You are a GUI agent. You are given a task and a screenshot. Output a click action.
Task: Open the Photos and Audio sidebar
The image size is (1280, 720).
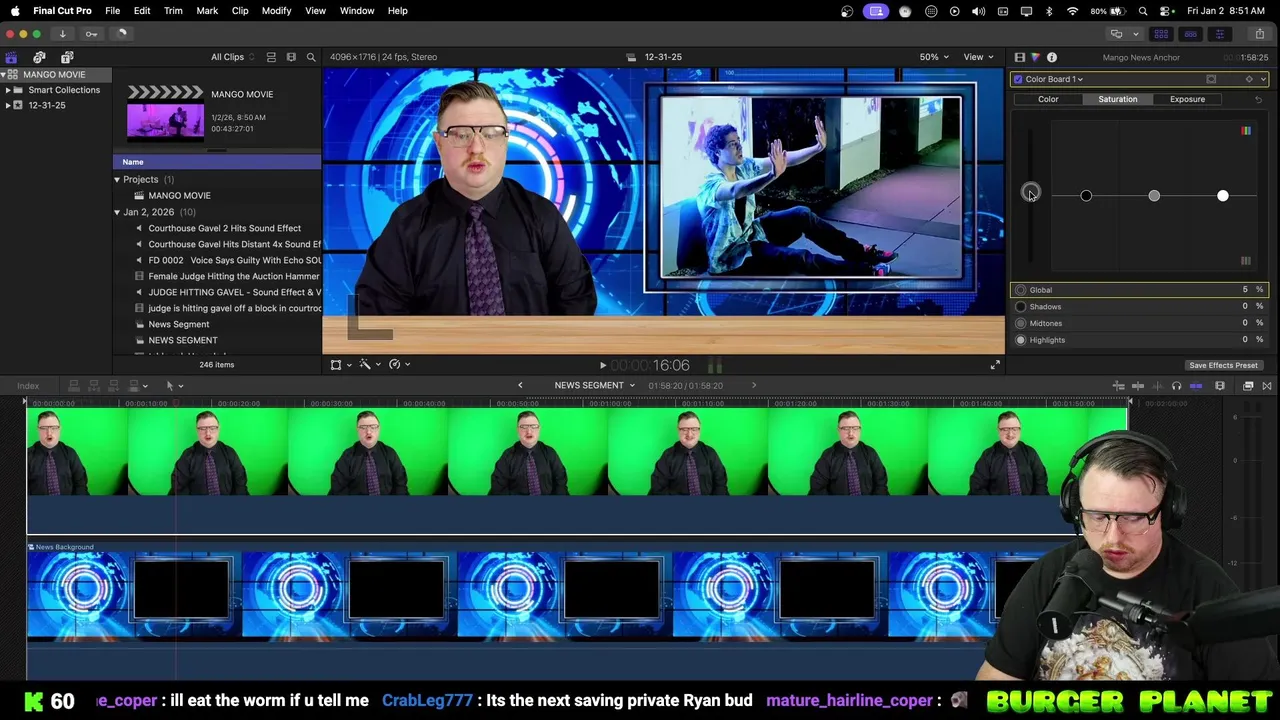pyautogui.click(x=39, y=57)
